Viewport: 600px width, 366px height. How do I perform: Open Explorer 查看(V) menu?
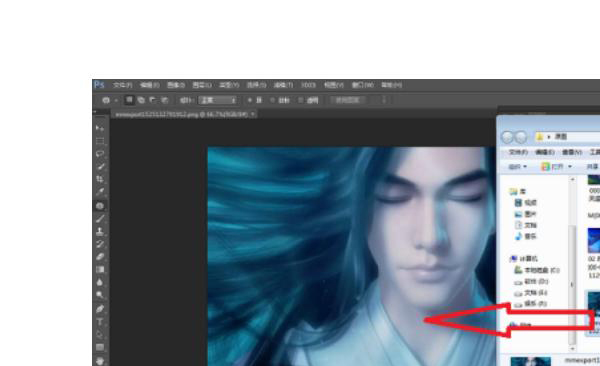[572, 152]
